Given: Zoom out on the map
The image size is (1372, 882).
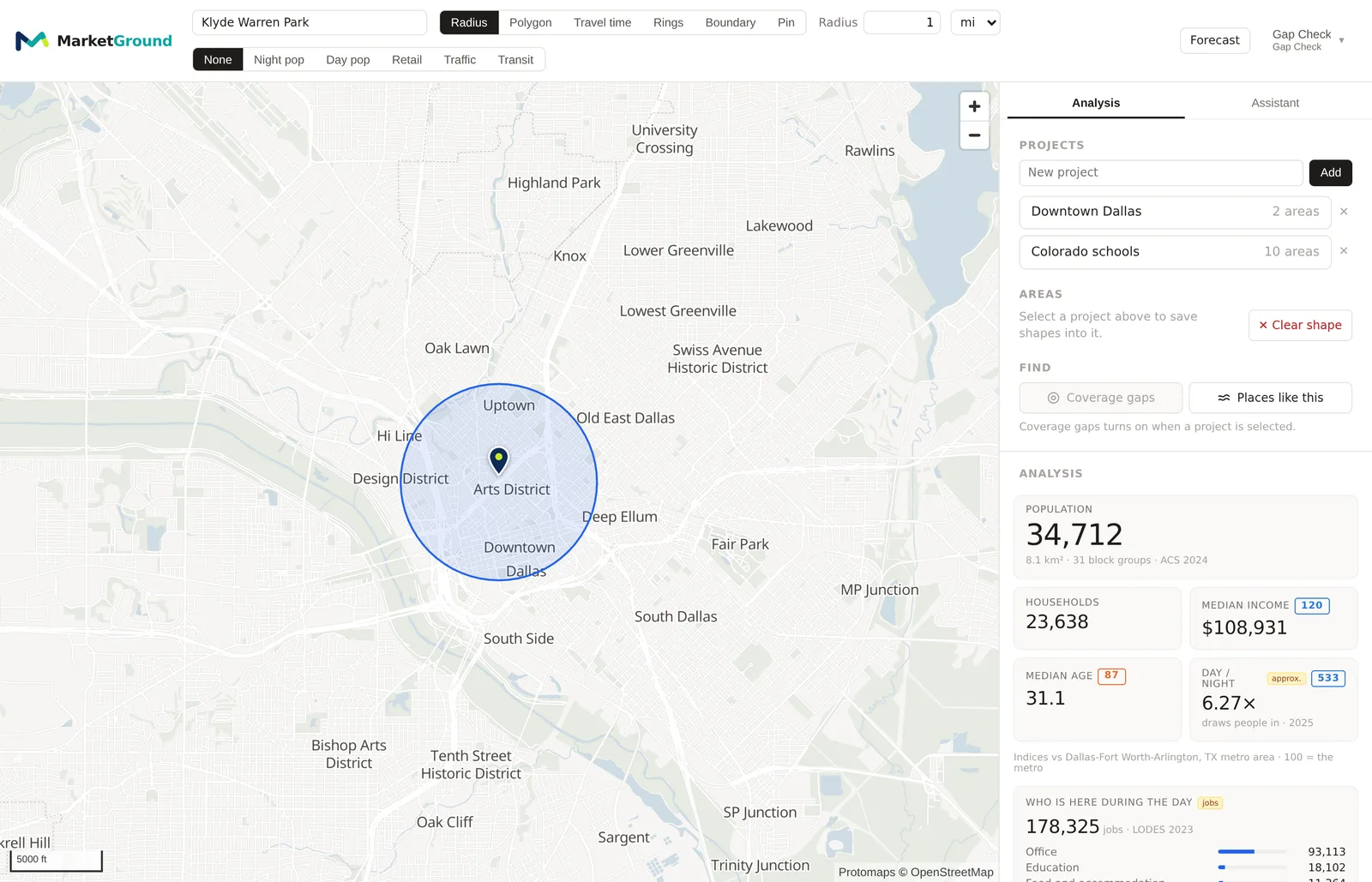Looking at the screenshot, I should coord(974,135).
